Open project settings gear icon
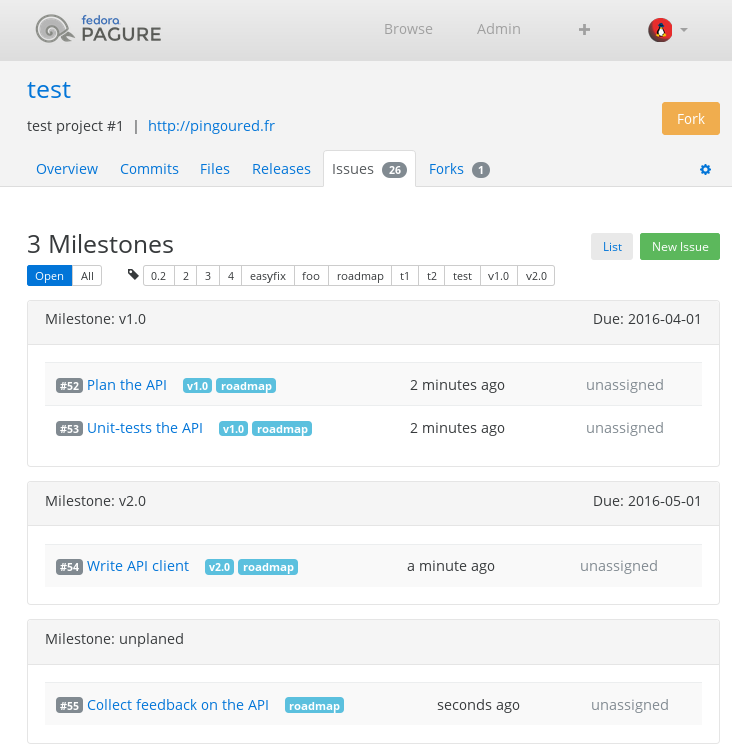 (x=705, y=170)
